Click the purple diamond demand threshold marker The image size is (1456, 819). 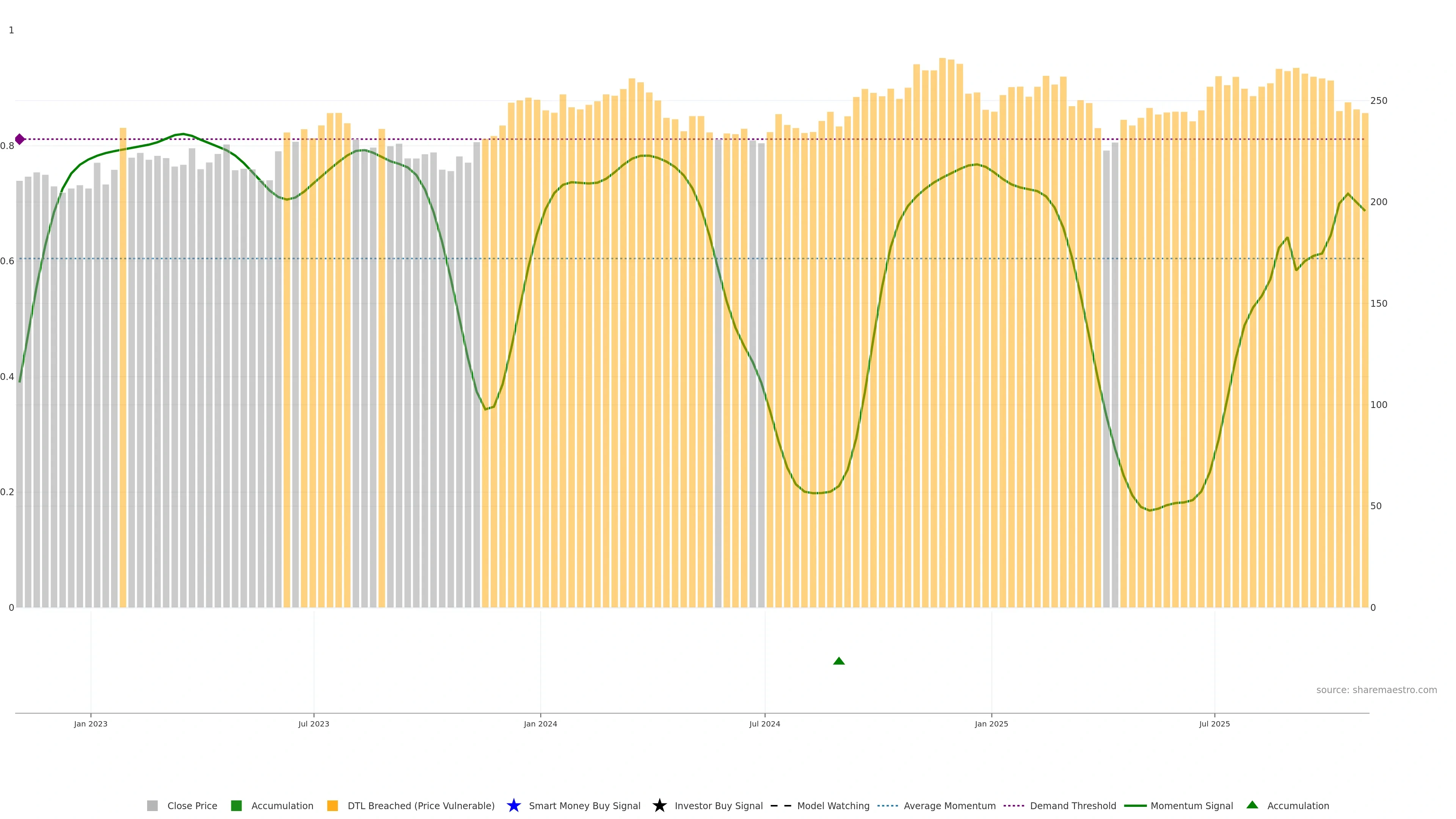tap(20, 139)
